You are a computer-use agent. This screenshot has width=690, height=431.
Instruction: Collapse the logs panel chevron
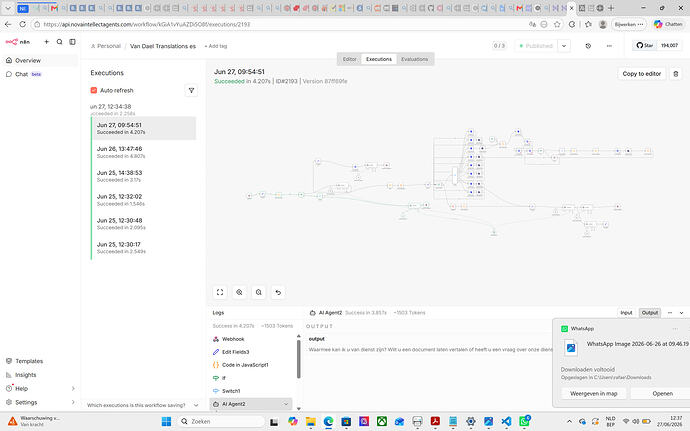tap(681, 313)
